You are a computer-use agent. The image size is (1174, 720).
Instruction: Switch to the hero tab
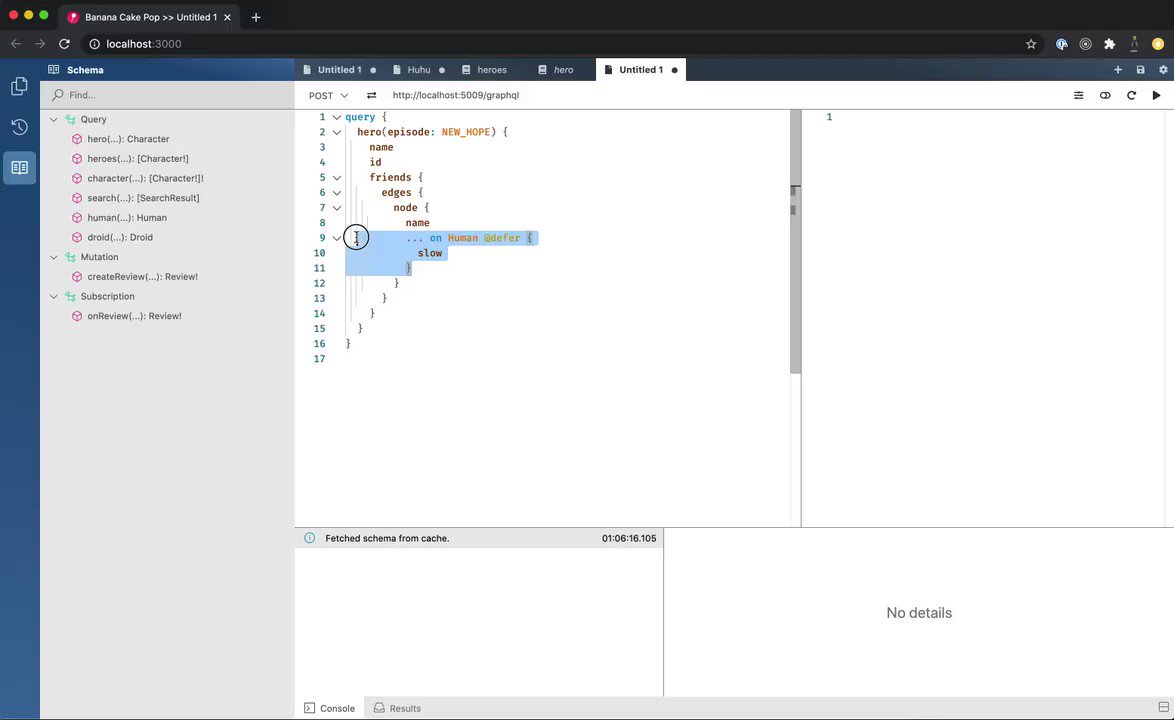(x=563, y=70)
